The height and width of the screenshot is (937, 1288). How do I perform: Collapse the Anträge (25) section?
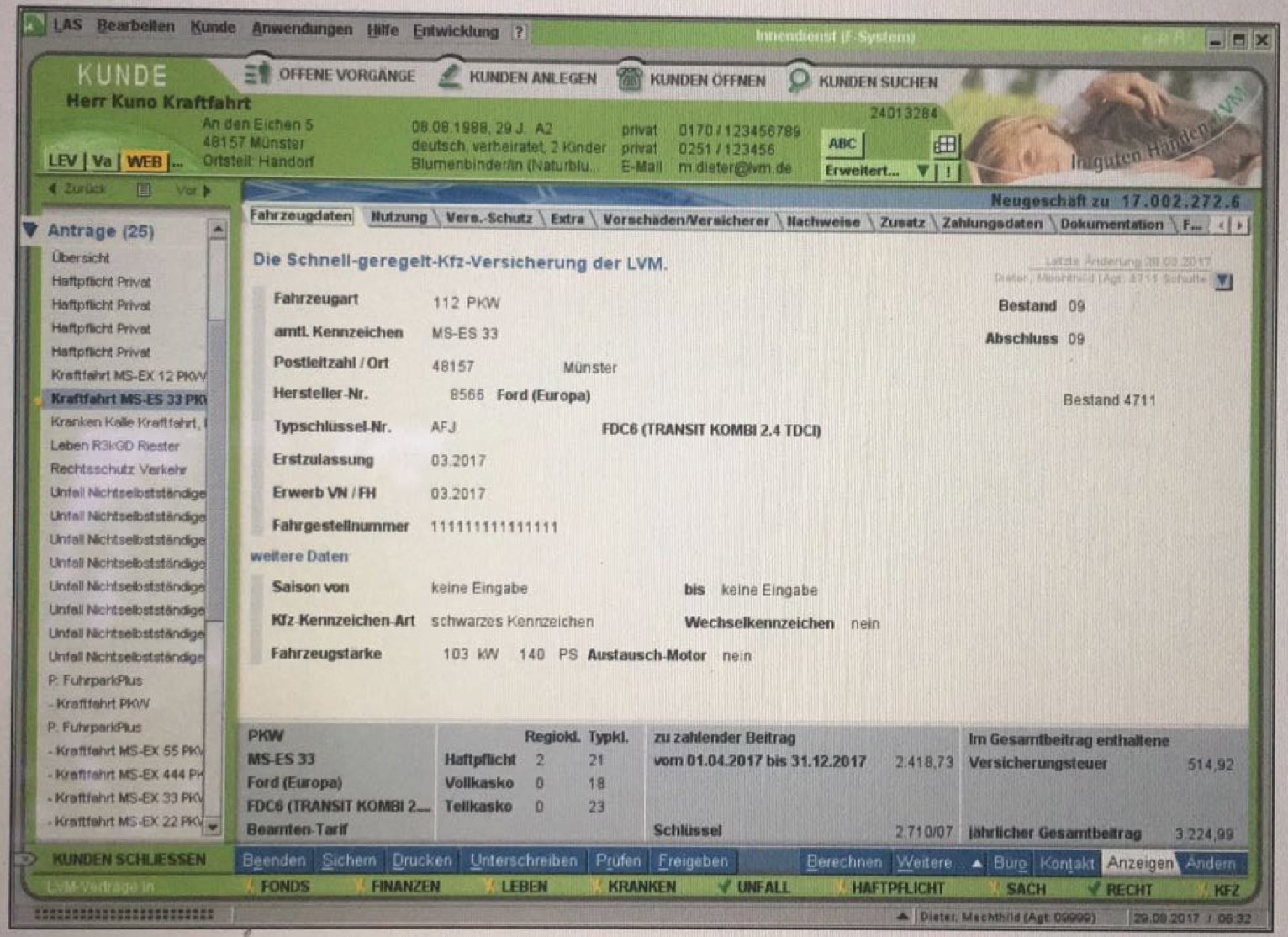point(31,230)
